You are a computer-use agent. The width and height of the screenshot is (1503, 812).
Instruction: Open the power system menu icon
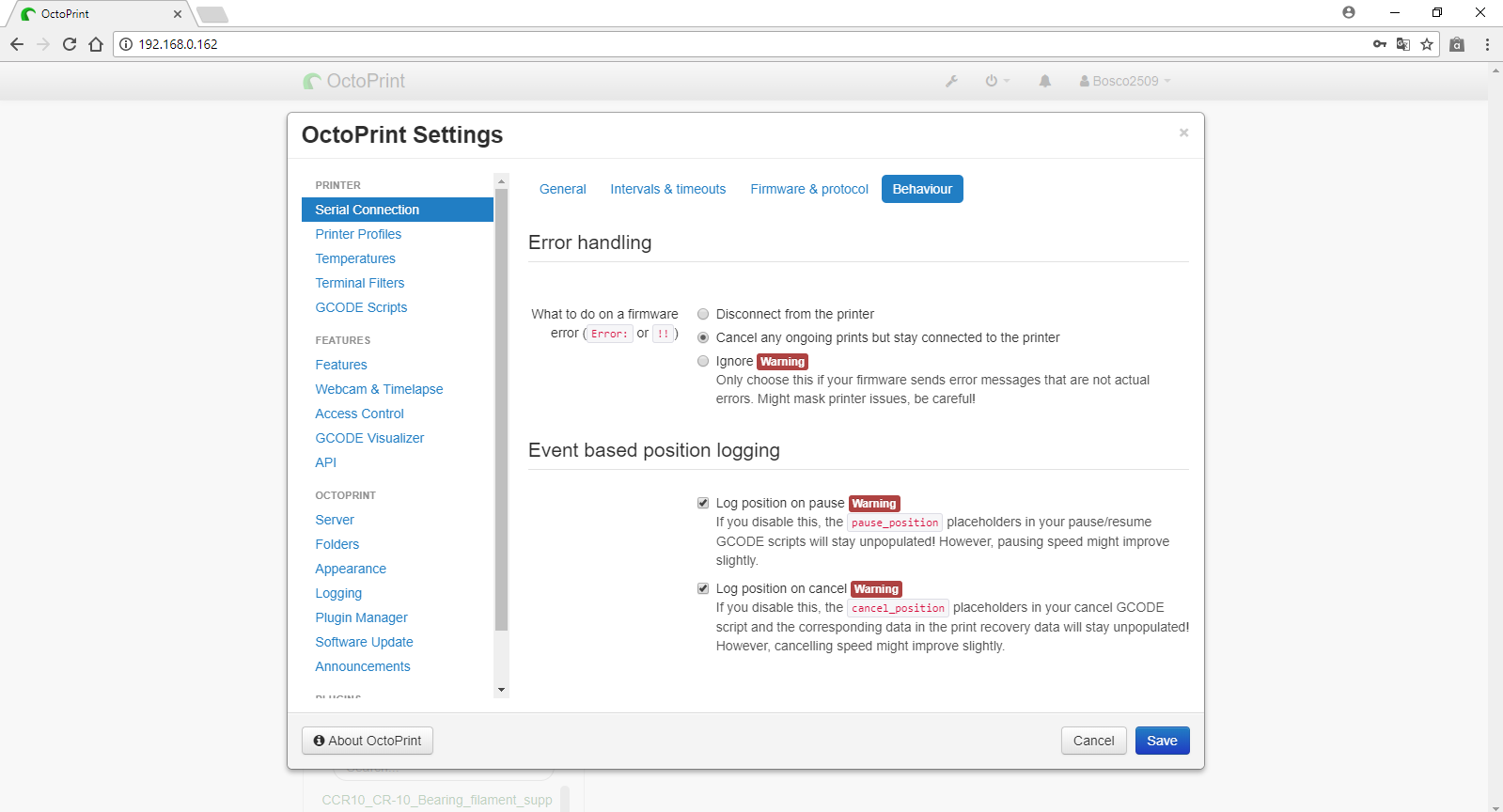[x=997, y=81]
